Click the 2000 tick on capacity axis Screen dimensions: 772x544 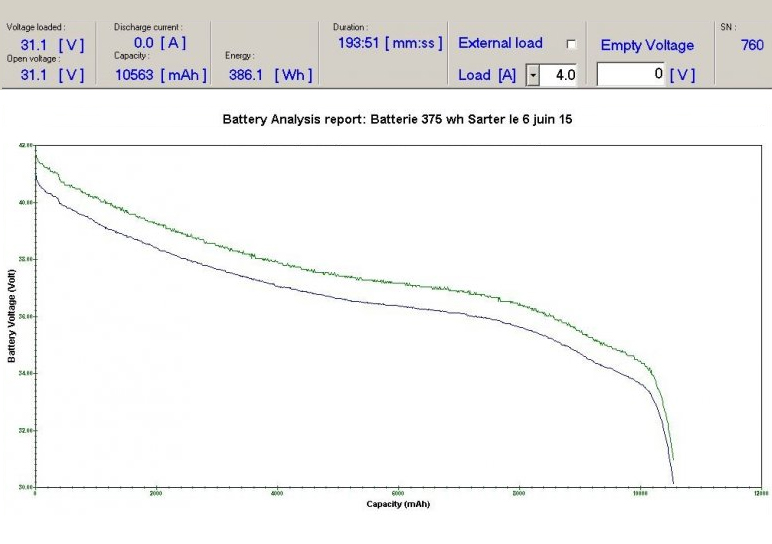[x=156, y=493]
